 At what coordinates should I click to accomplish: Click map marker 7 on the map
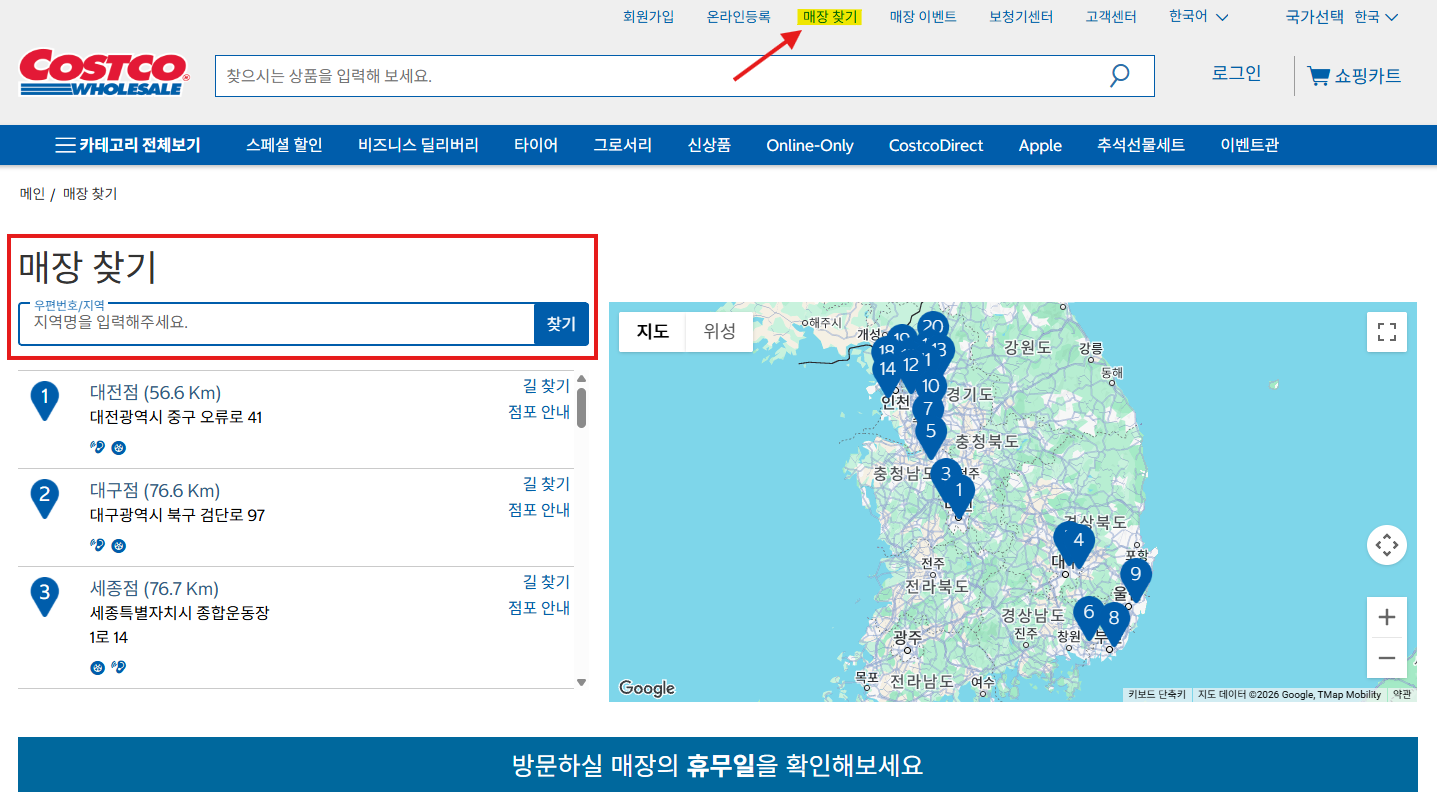point(928,410)
